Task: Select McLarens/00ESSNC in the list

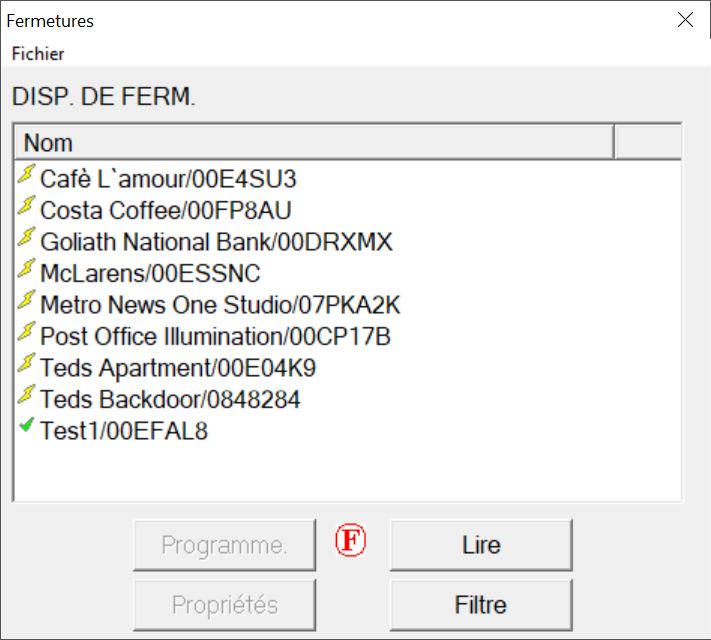Action: coord(150,273)
